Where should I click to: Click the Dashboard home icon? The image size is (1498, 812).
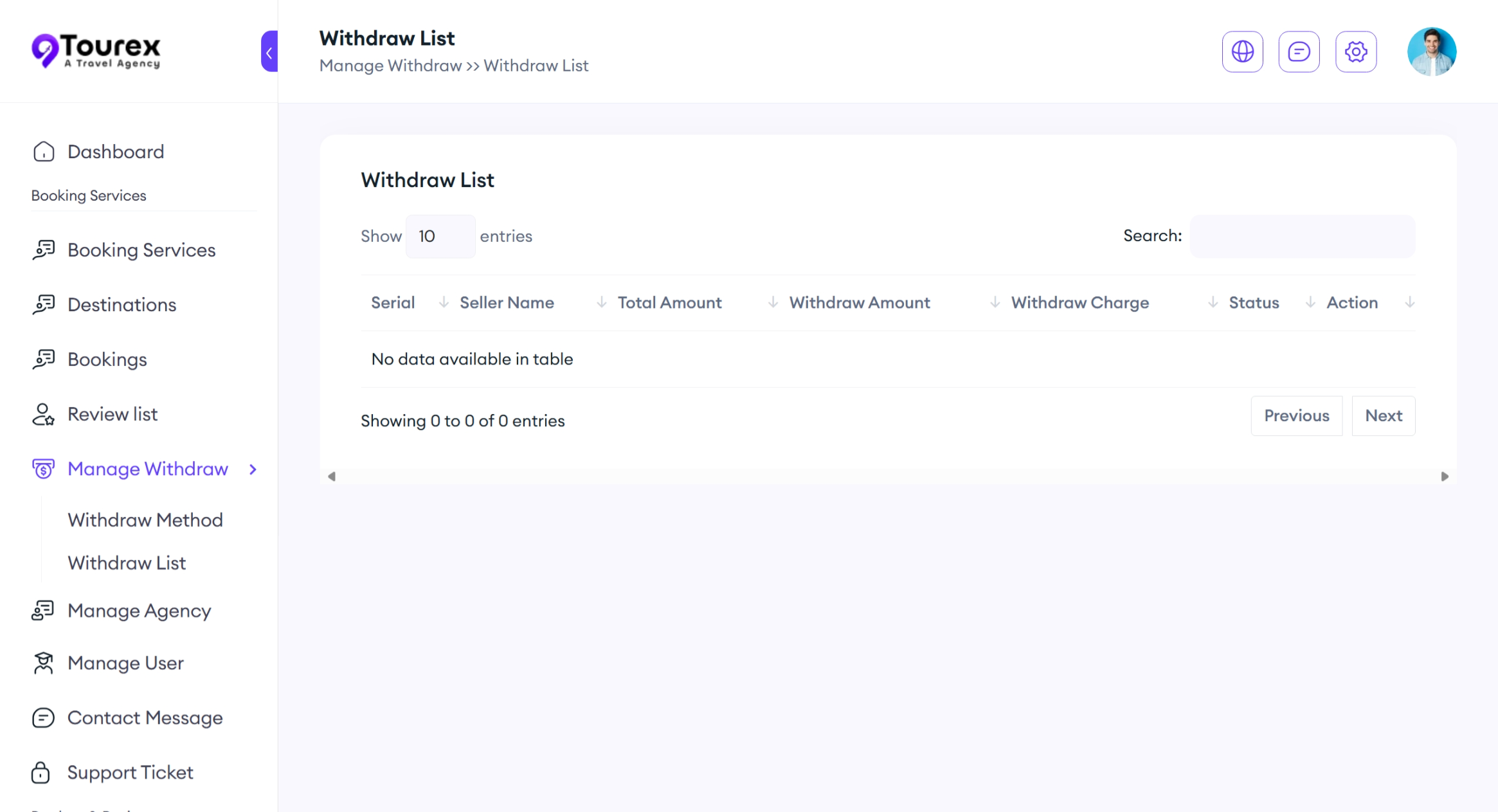pyautogui.click(x=43, y=152)
